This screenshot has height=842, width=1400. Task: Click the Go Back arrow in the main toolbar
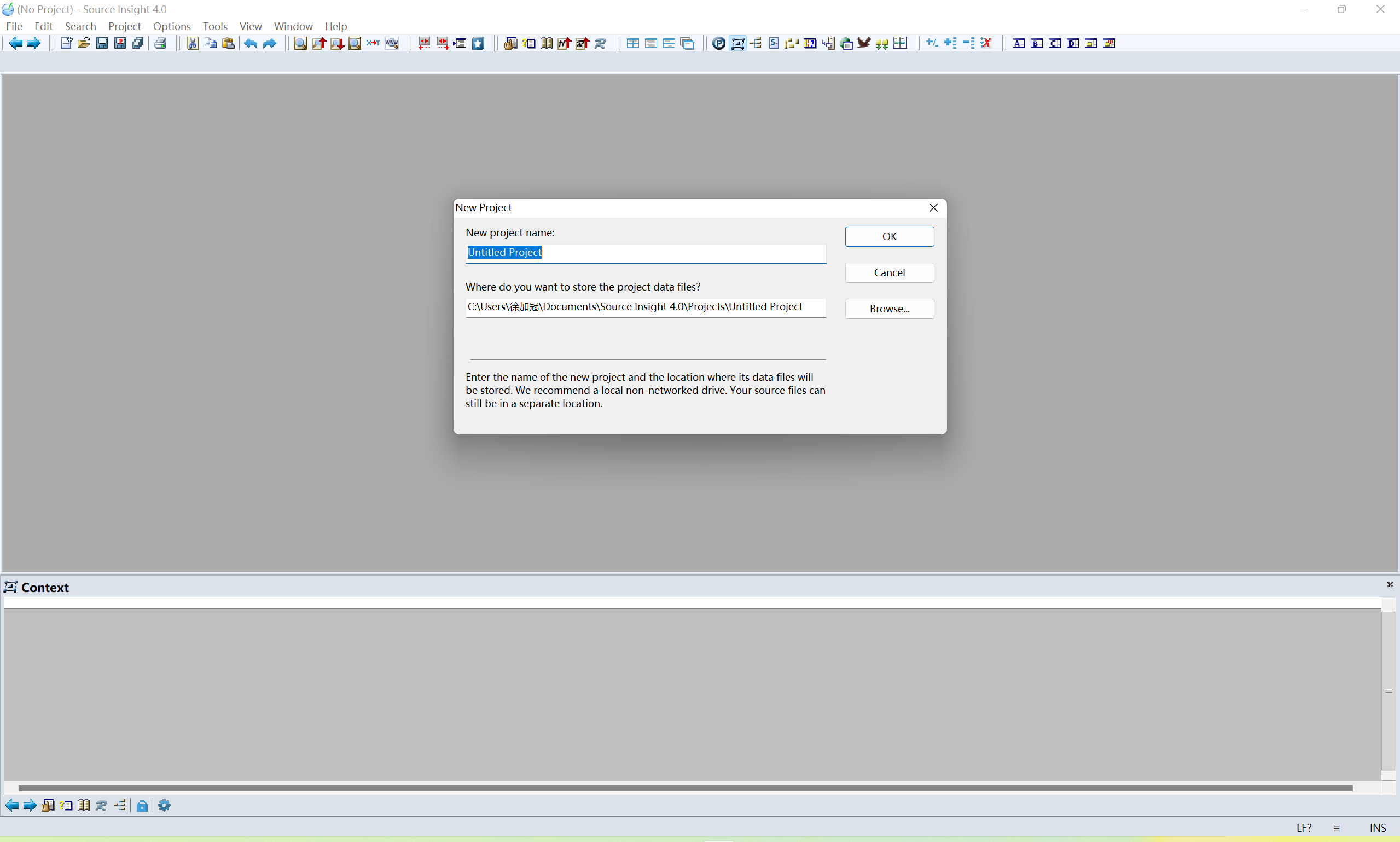15,43
